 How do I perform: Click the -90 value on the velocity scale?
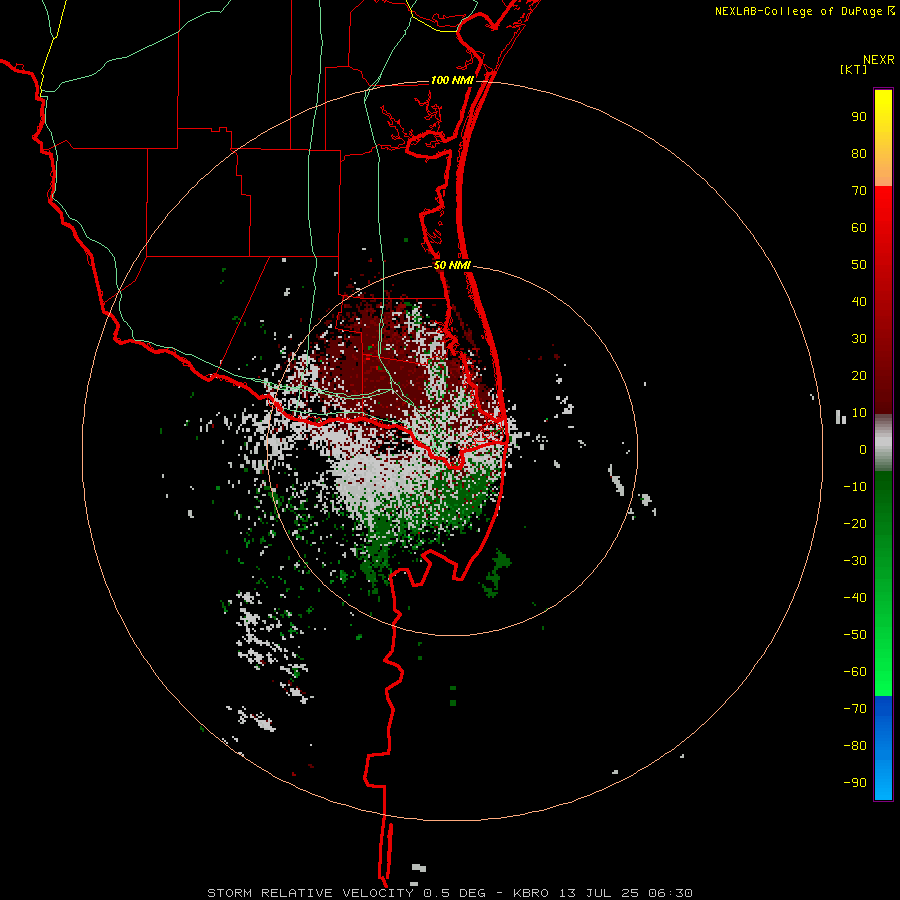click(x=855, y=783)
